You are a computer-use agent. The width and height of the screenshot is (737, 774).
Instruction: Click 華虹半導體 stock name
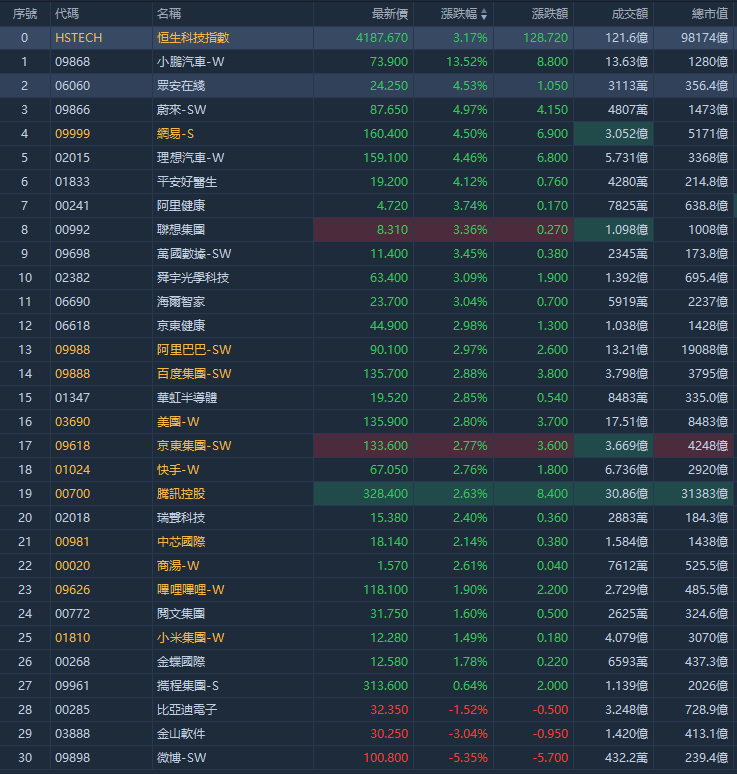187,398
